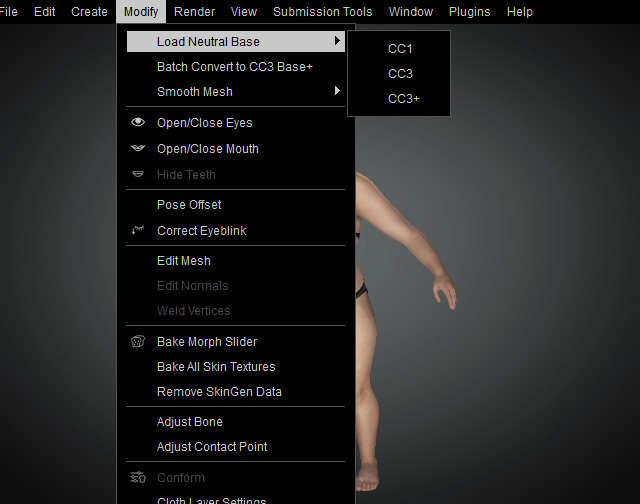
Task: Expand the Load Neutral Base submenu arrow
Action: pos(338,42)
